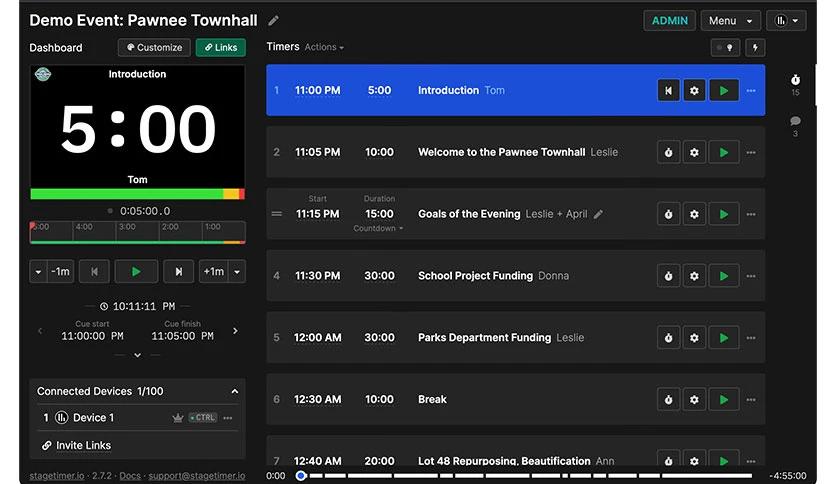
Task: Click the dashboard timer progress strip
Action: (138, 232)
